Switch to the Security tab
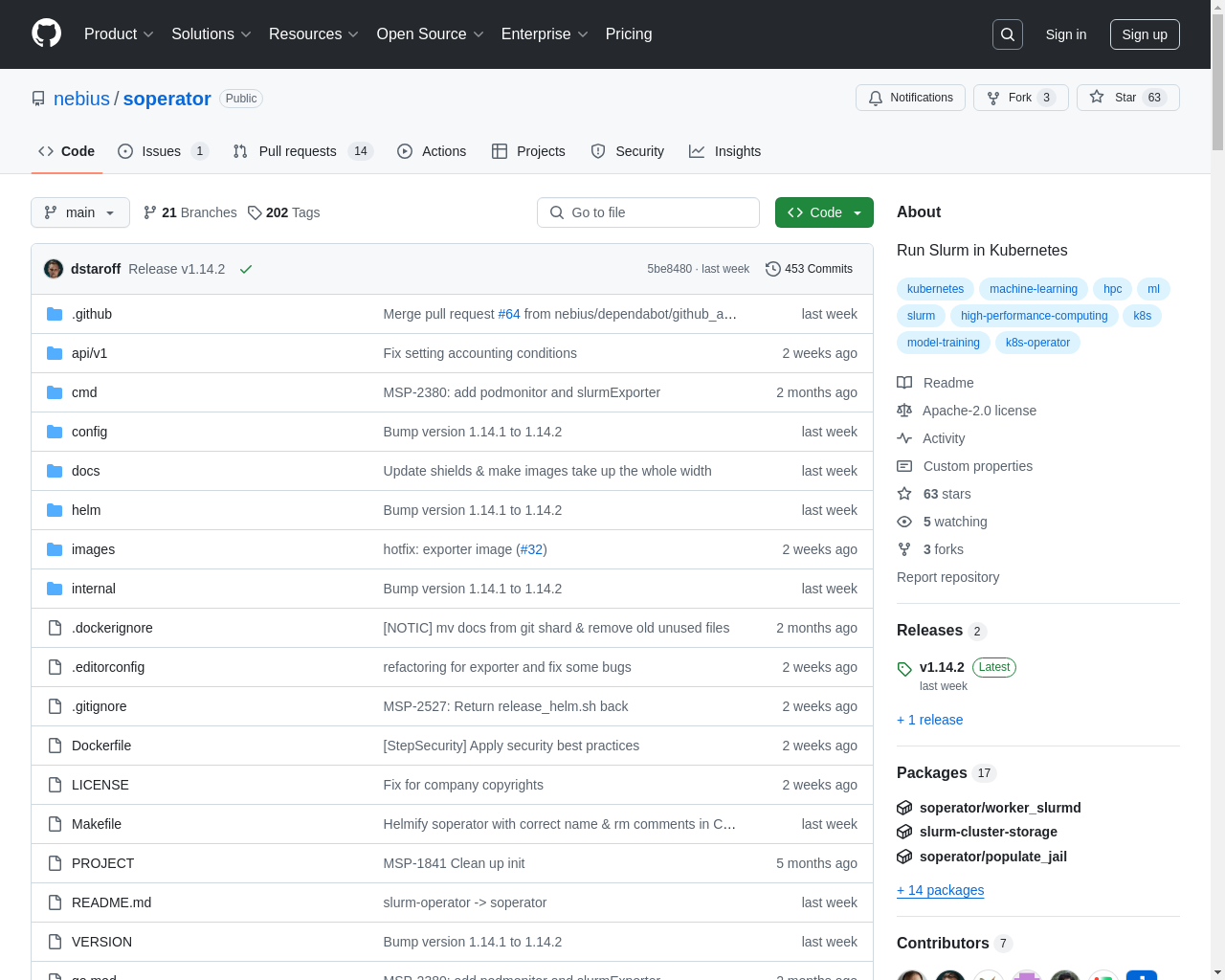Image resolution: width=1225 pixels, height=980 pixels. click(x=628, y=151)
